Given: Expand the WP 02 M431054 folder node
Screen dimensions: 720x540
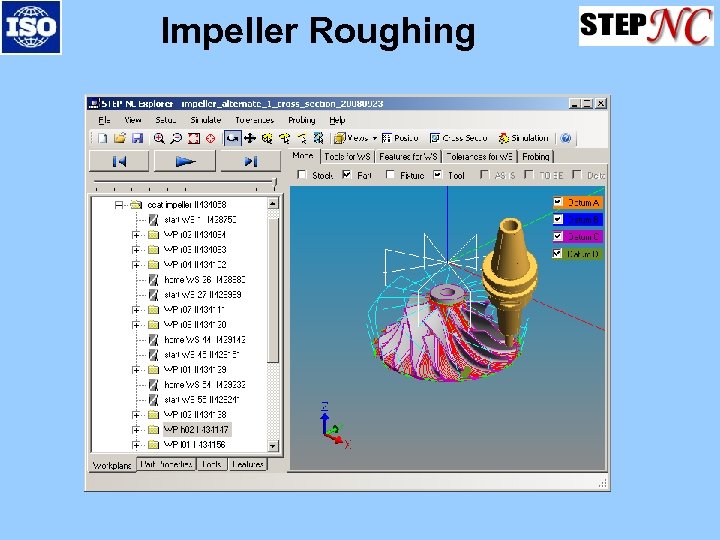Looking at the screenshot, I should pyautogui.click(x=136, y=235).
